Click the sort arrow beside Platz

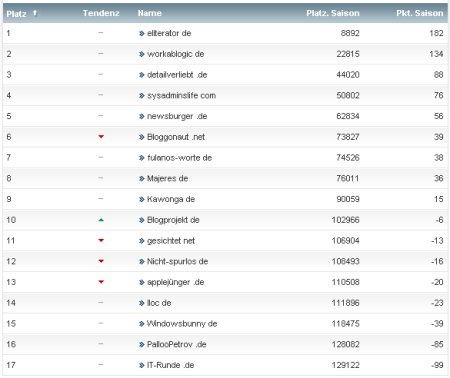[x=35, y=13]
